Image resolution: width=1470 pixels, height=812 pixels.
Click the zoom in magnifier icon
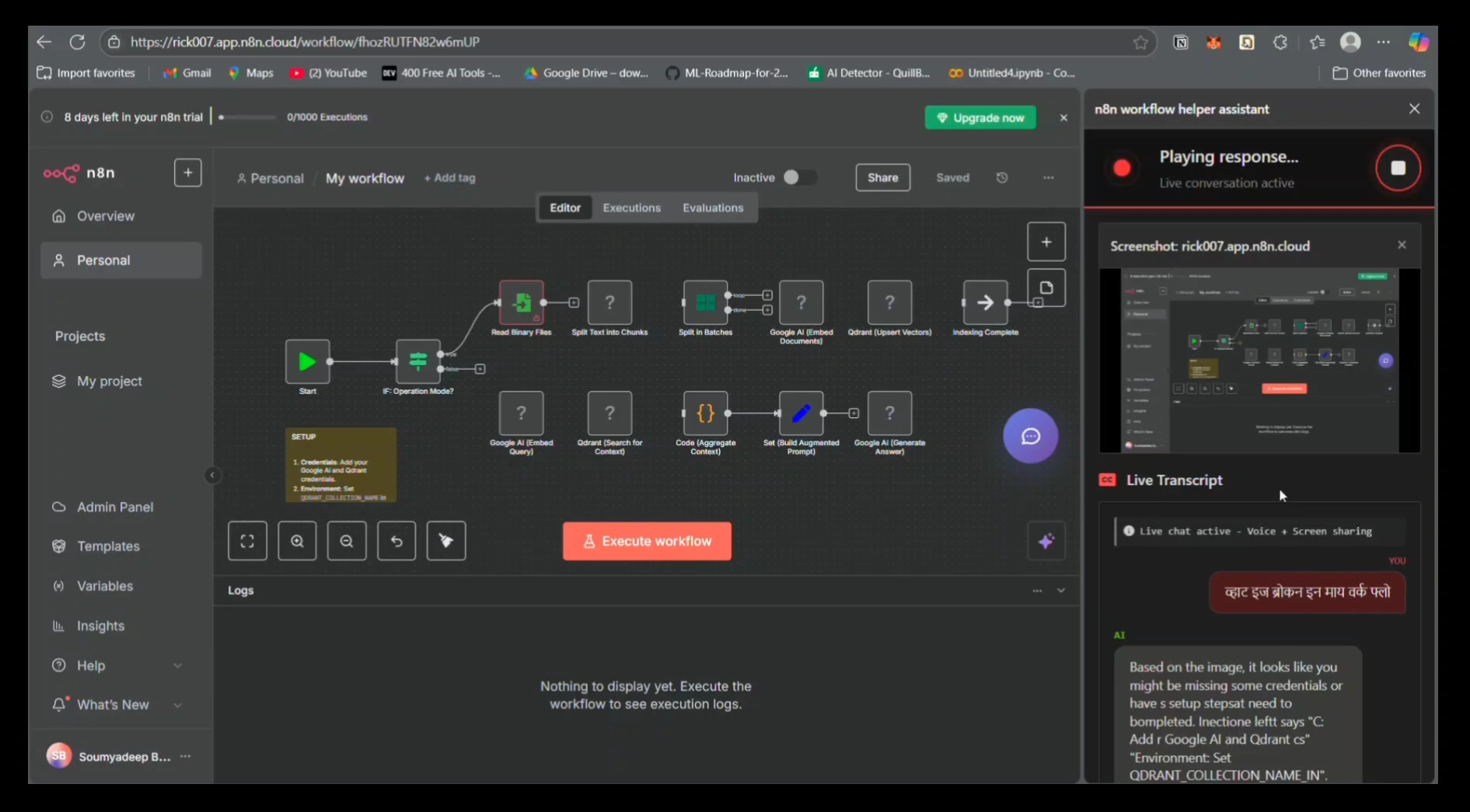coord(297,541)
